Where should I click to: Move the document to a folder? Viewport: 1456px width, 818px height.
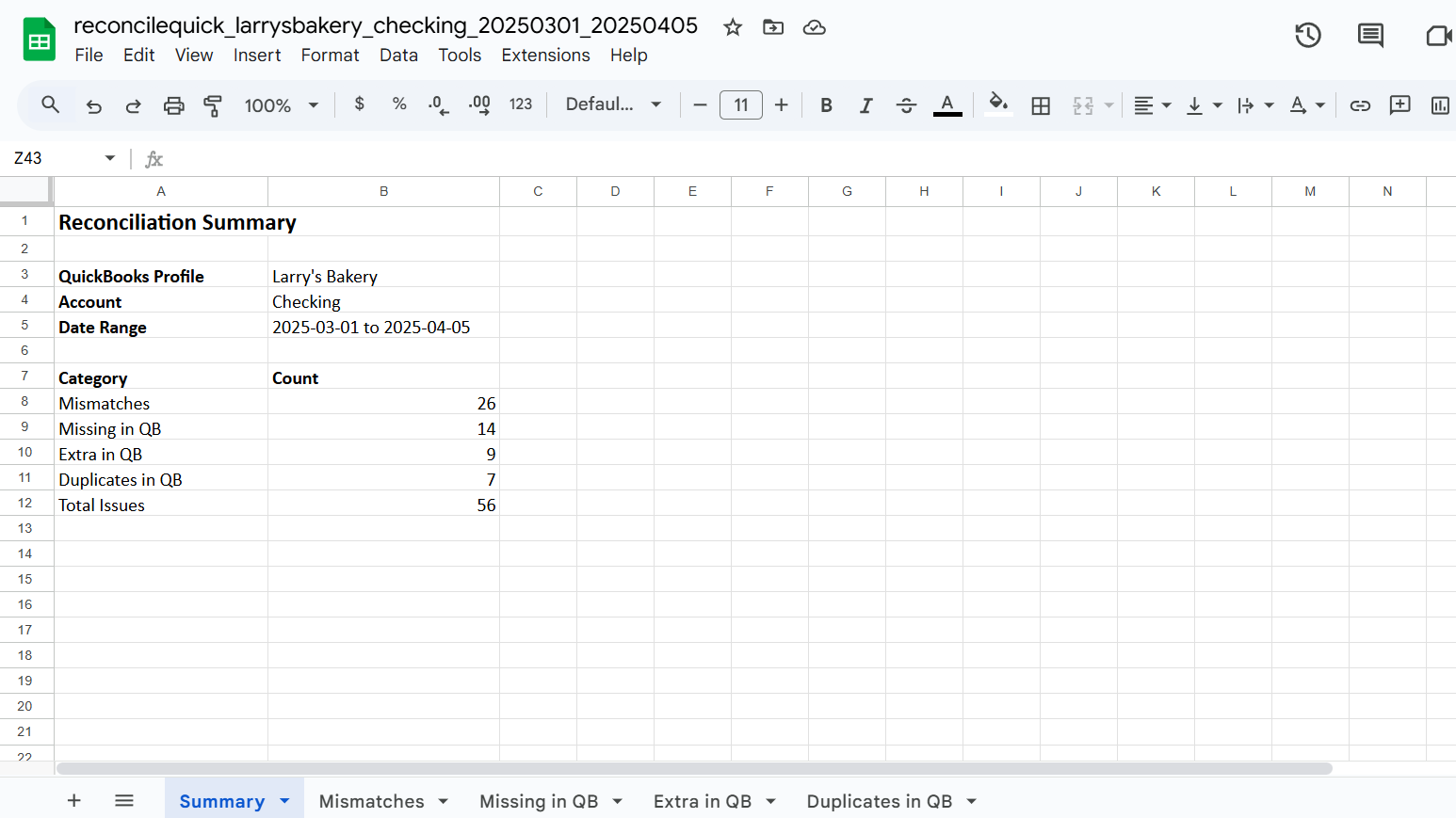(773, 27)
